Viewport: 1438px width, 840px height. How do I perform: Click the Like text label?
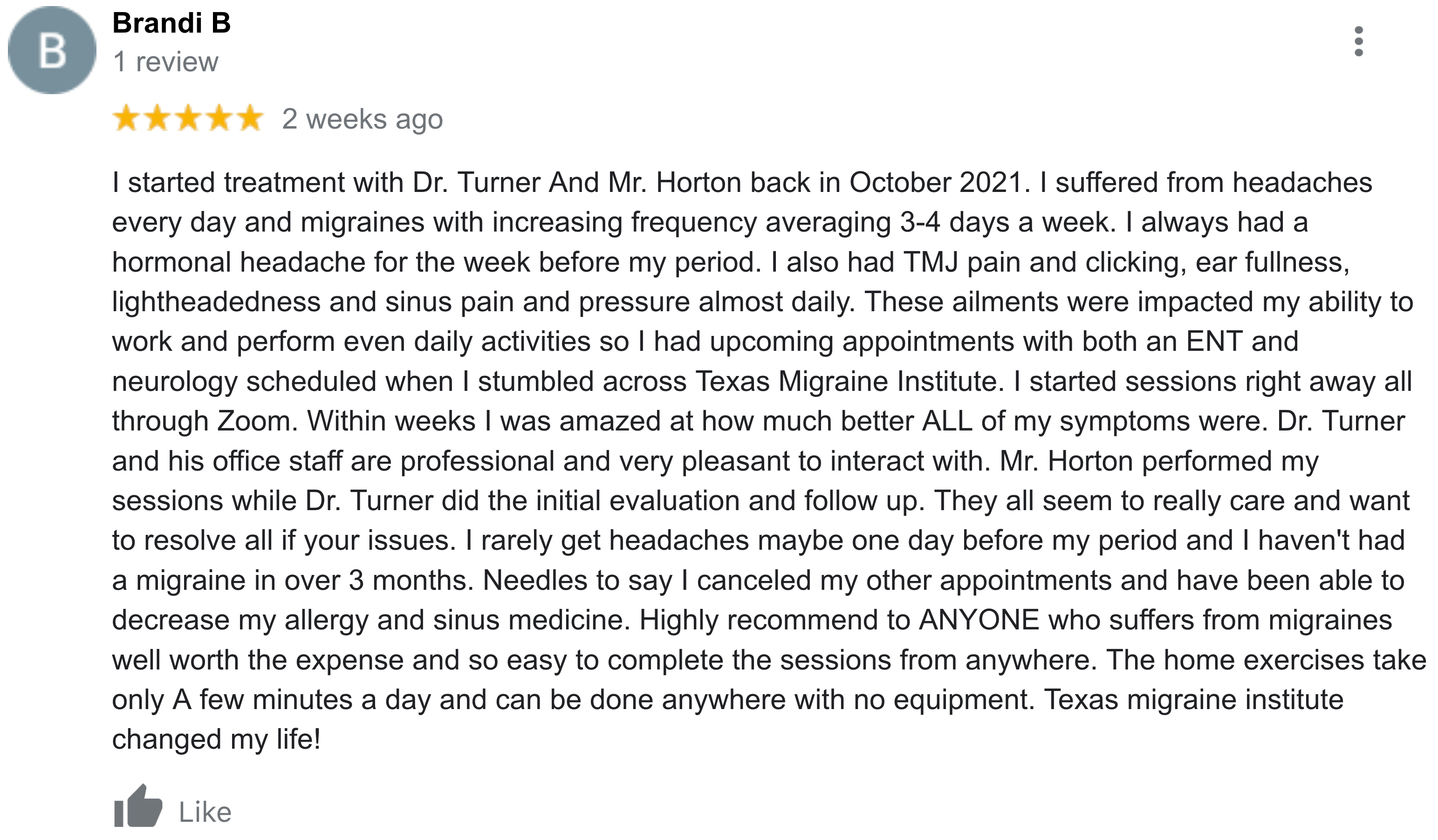[205, 812]
